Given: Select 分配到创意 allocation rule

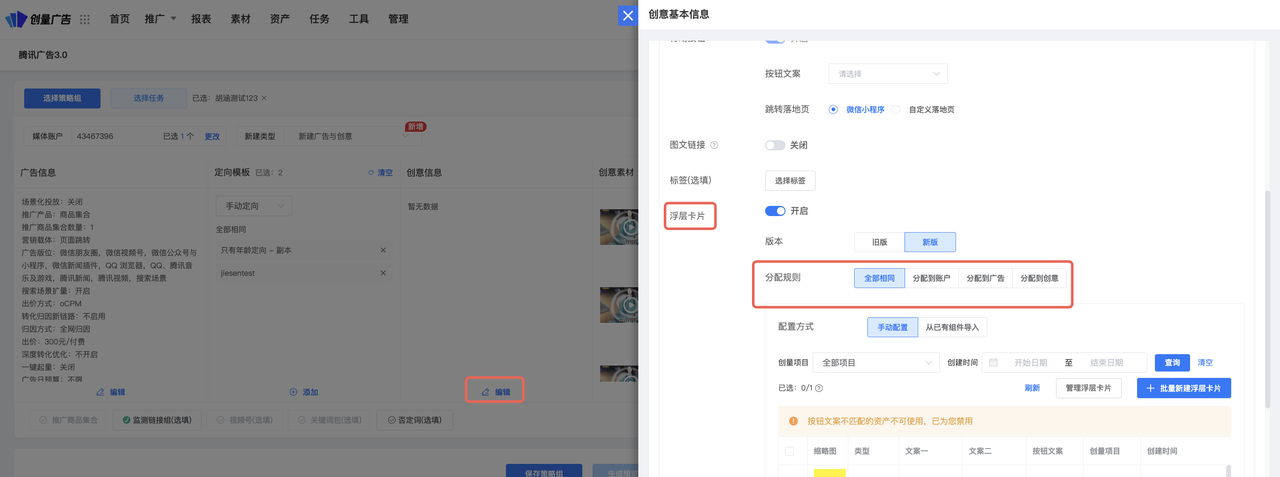Looking at the screenshot, I should [1039, 278].
